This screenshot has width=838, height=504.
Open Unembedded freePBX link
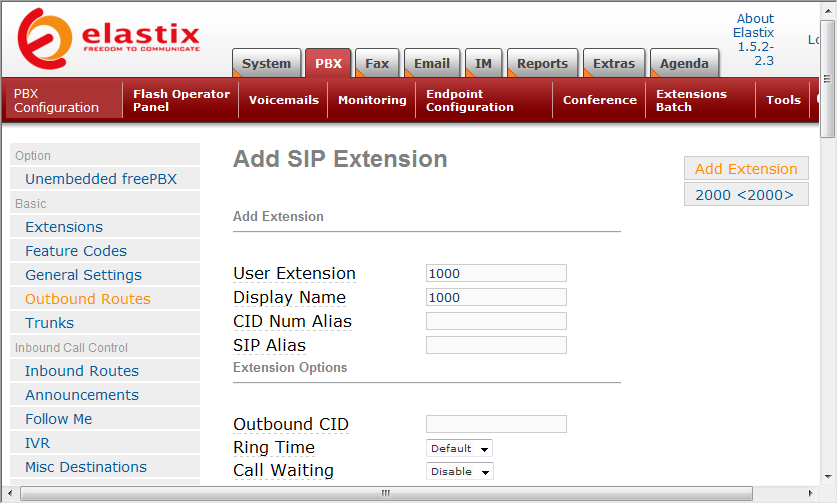(x=100, y=179)
